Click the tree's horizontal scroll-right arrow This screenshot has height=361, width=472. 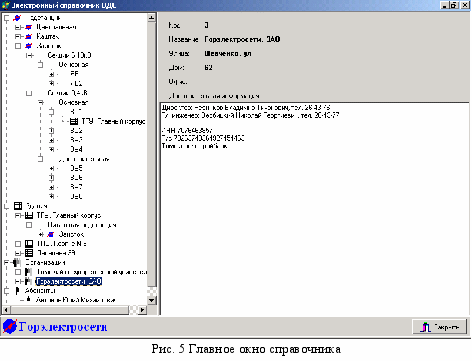[x=142, y=310]
